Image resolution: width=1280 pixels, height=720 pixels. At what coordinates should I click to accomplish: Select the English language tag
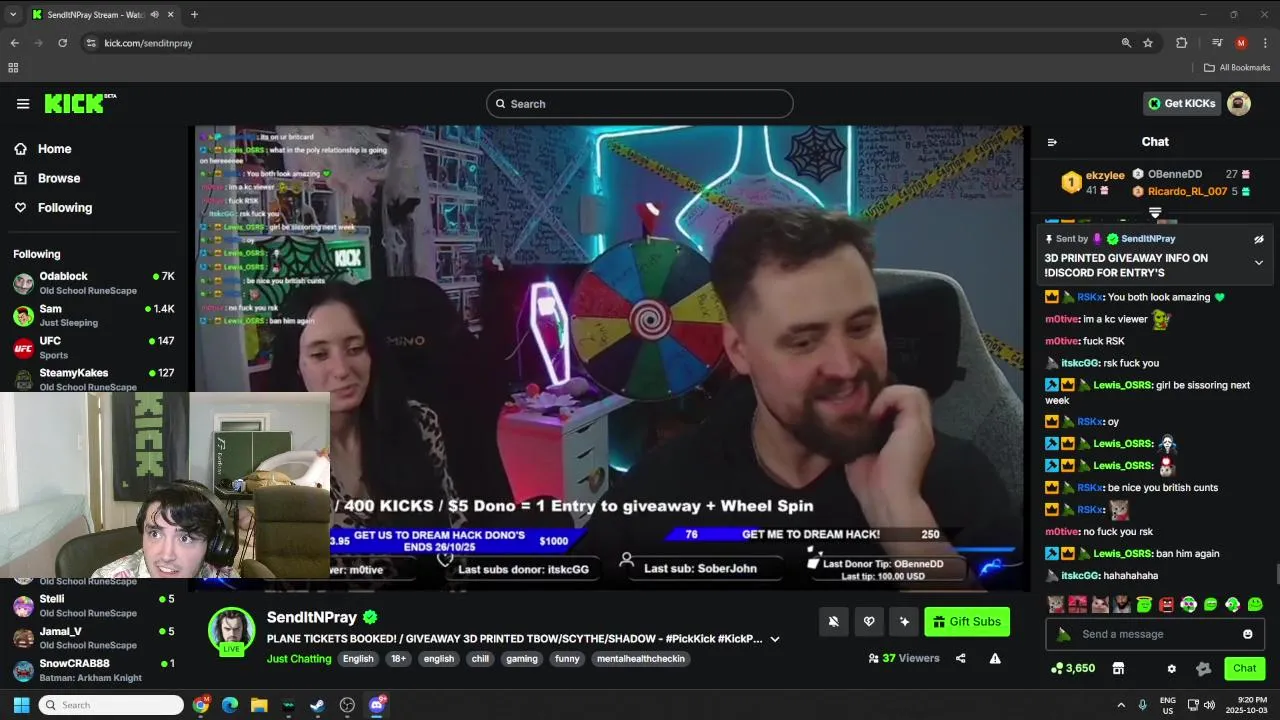click(358, 659)
